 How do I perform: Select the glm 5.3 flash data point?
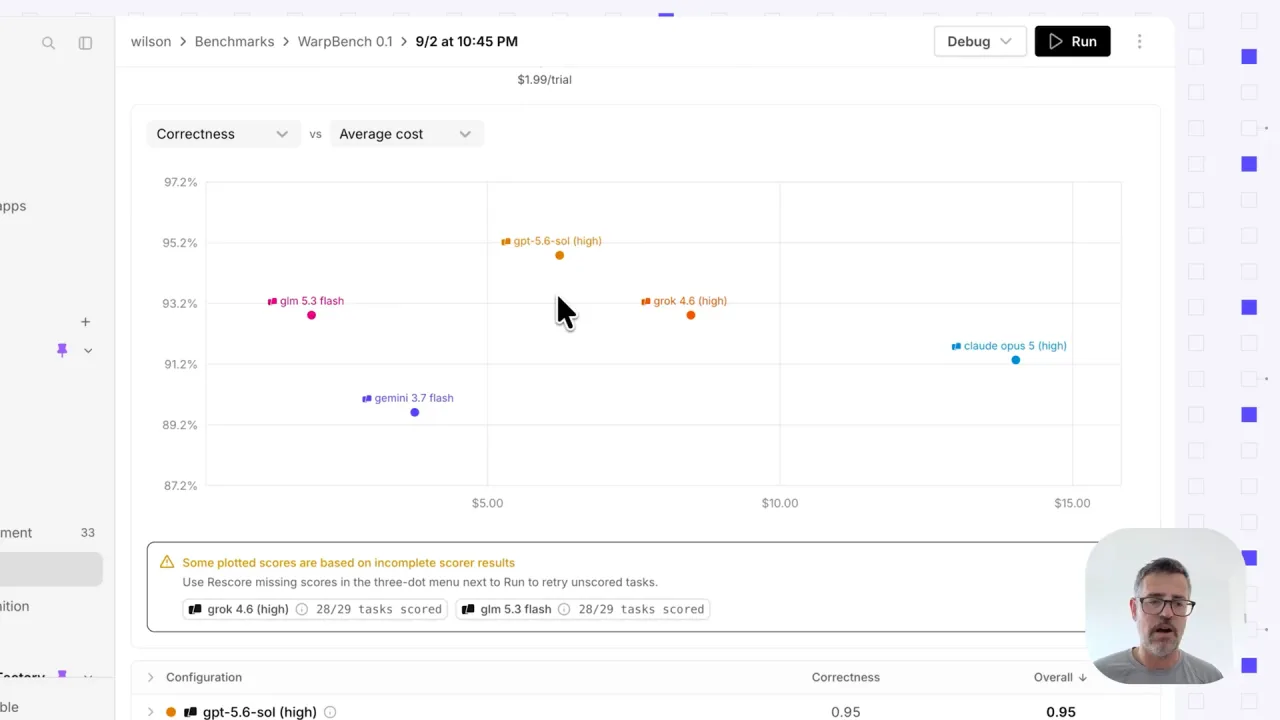coord(311,315)
